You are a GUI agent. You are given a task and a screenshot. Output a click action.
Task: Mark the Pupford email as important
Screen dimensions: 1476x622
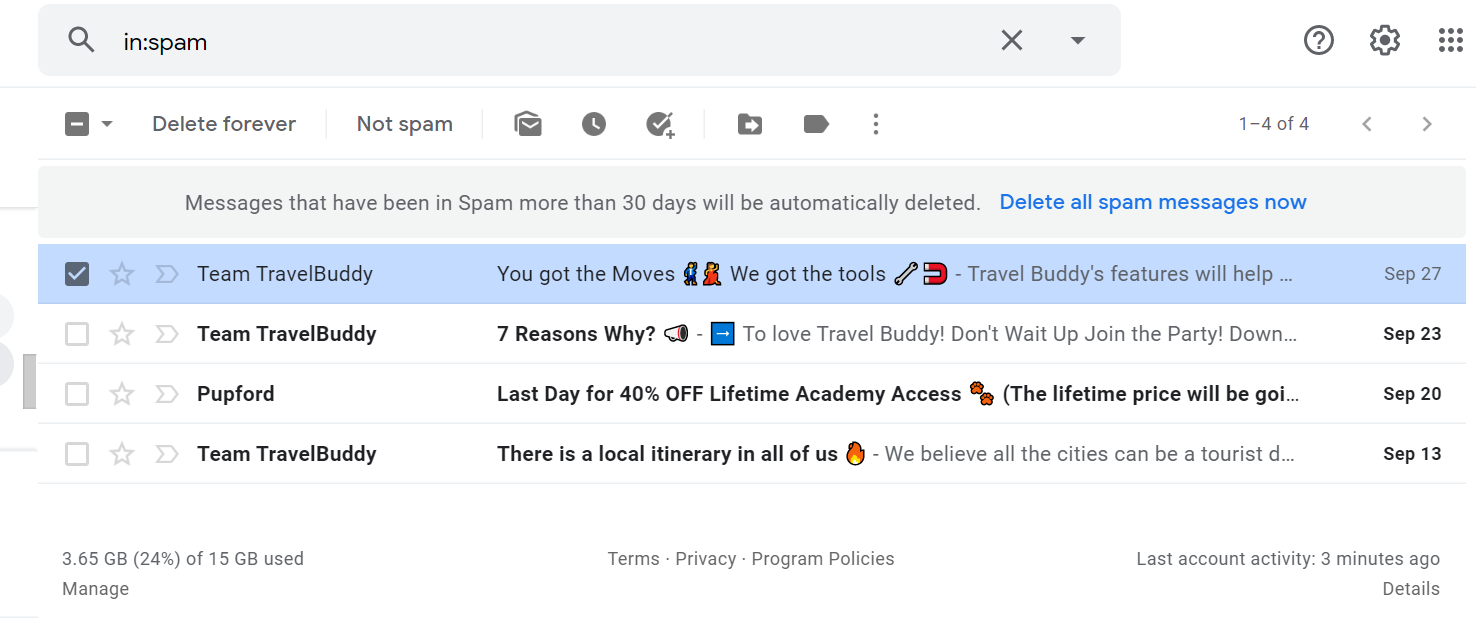click(x=166, y=393)
